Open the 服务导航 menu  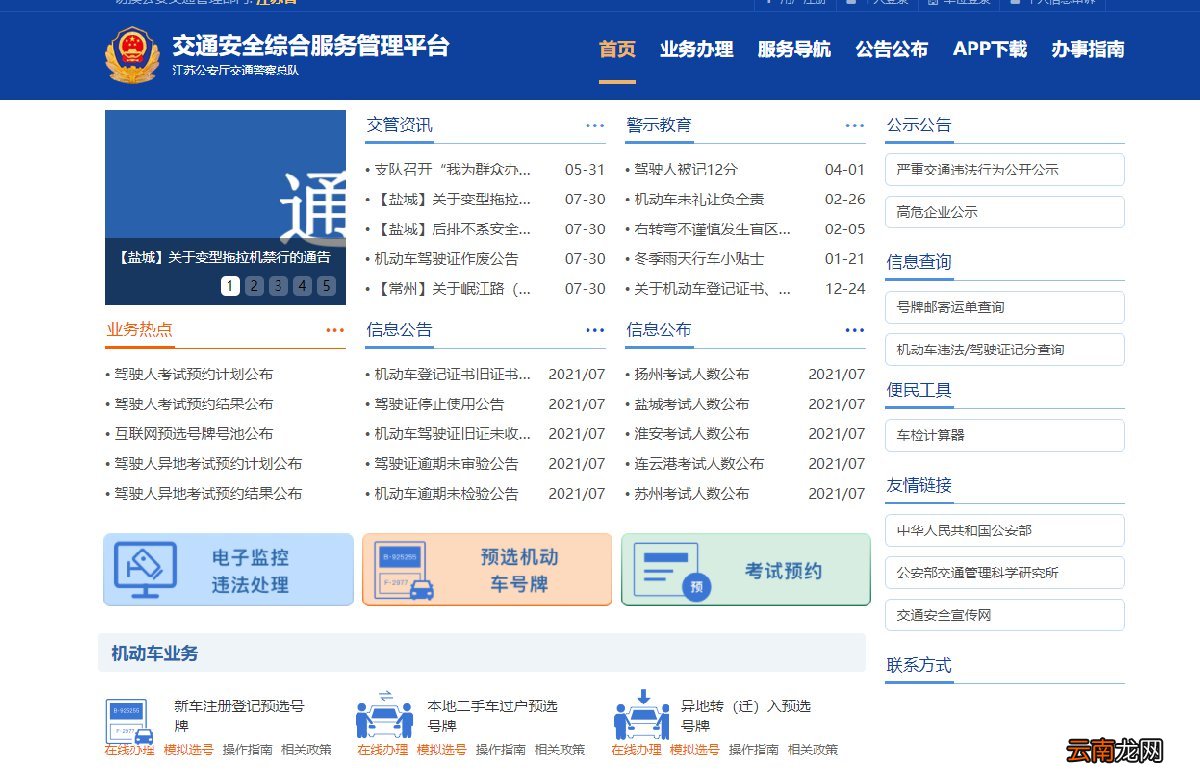[x=794, y=49]
